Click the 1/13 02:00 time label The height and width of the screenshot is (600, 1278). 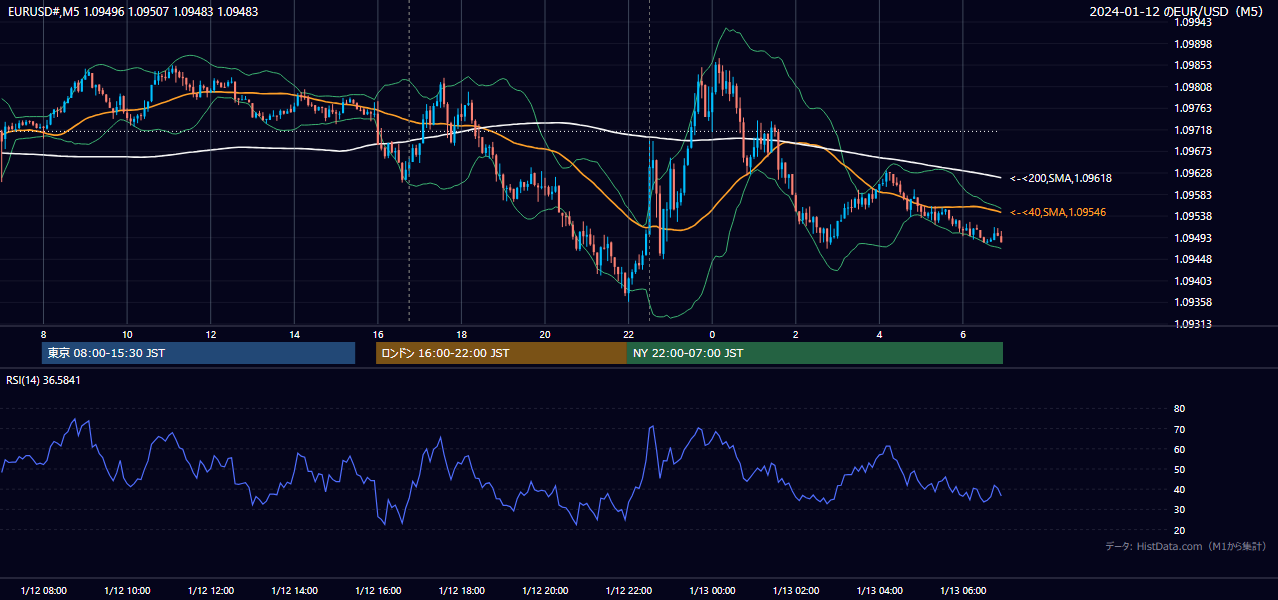pos(796,590)
